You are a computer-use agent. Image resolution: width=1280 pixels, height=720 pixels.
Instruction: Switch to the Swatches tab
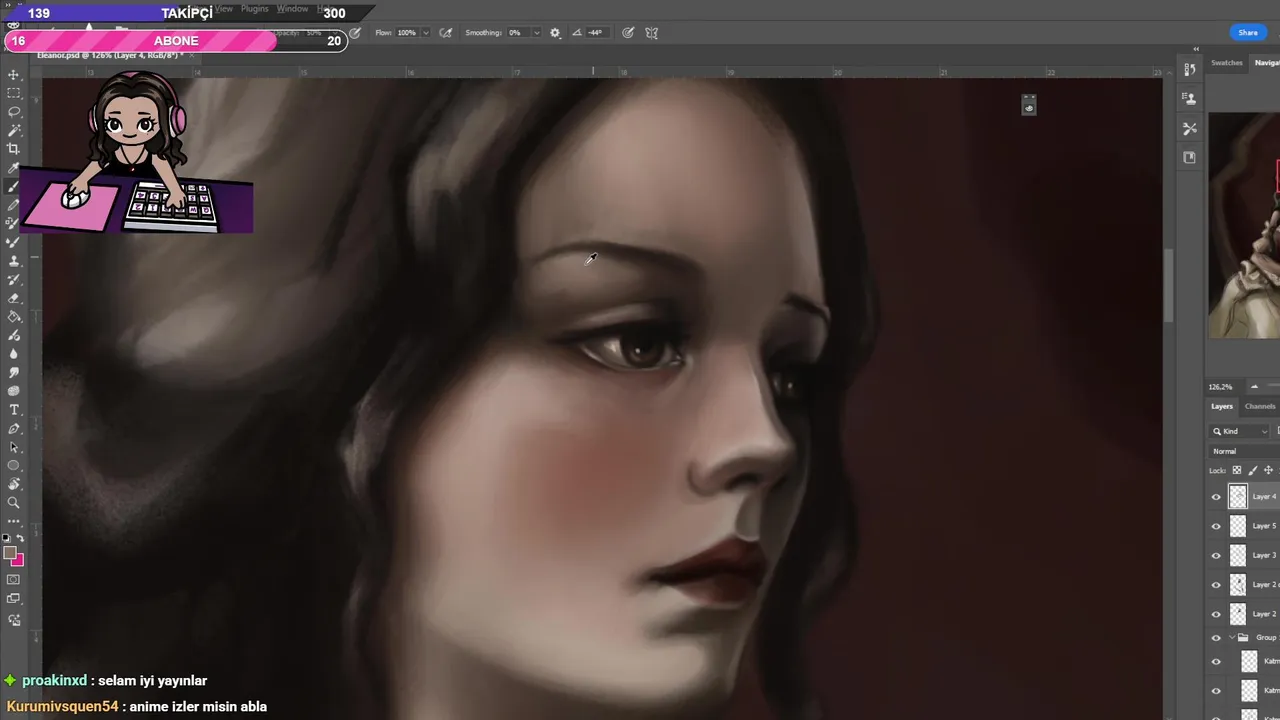point(1227,63)
